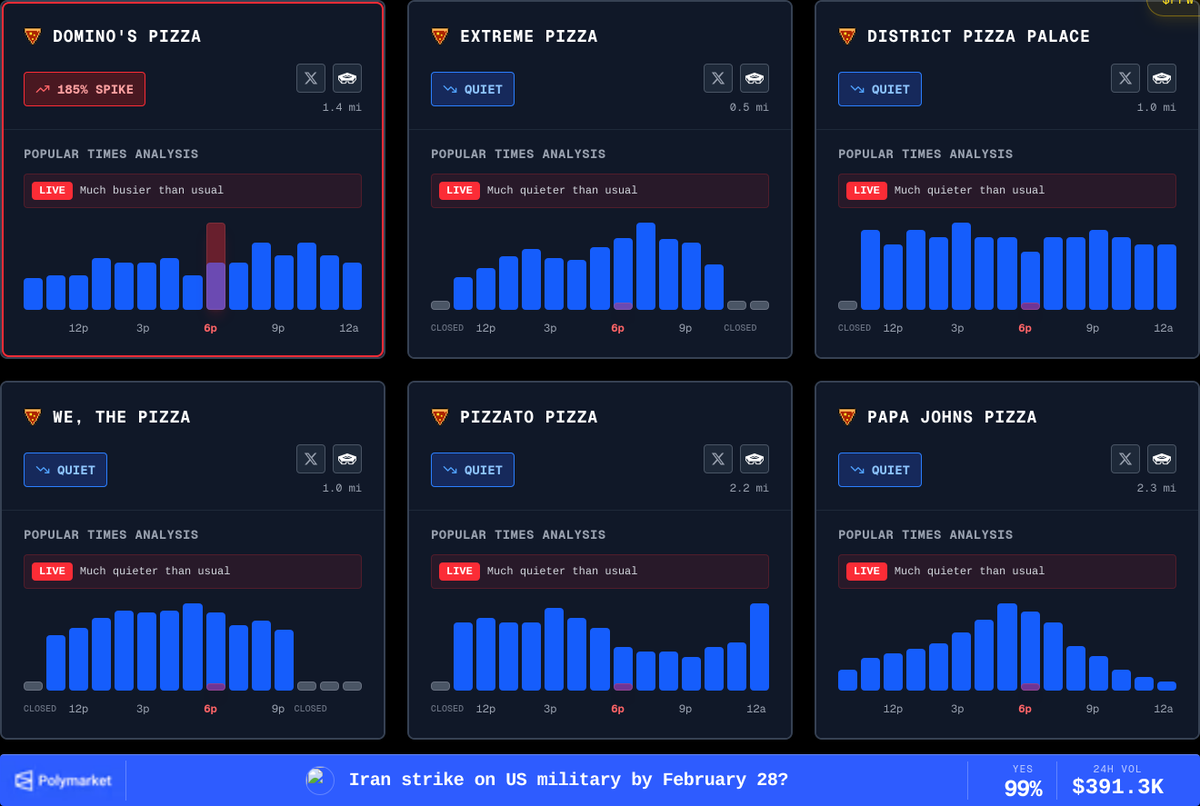
Task: Open the X icon on District Pizza Palace card
Action: click(x=1125, y=78)
